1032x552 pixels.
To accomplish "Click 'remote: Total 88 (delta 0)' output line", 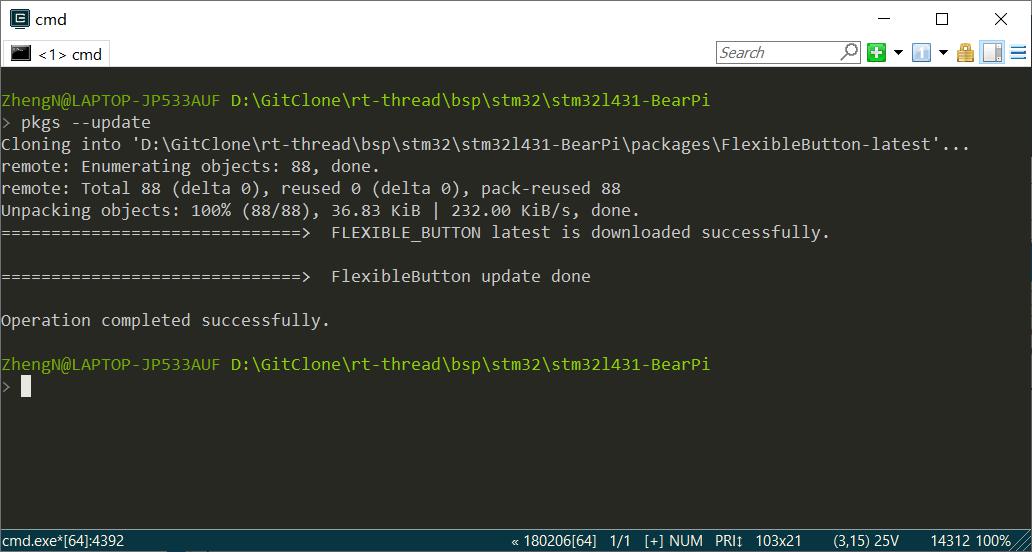I will point(311,188).
